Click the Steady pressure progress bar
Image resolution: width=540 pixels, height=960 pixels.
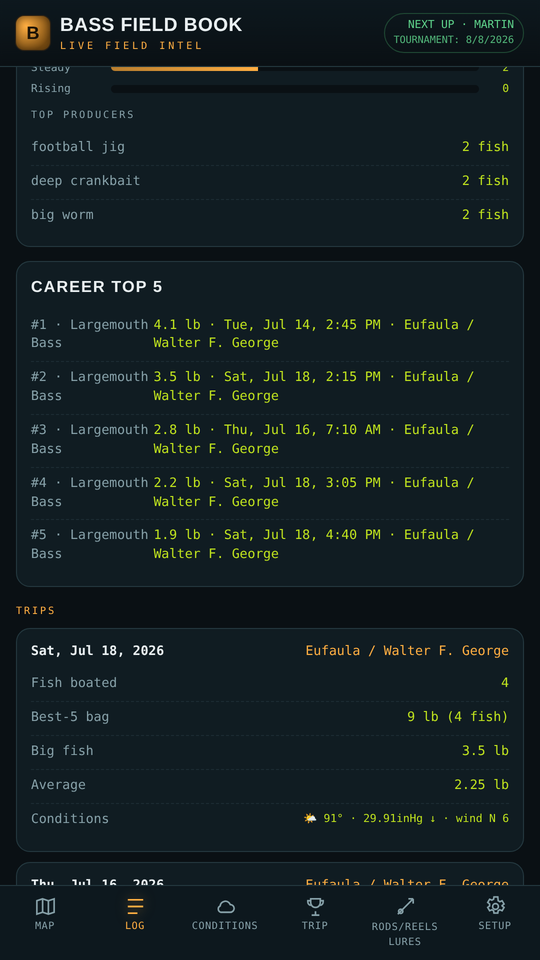tap(294, 68)
